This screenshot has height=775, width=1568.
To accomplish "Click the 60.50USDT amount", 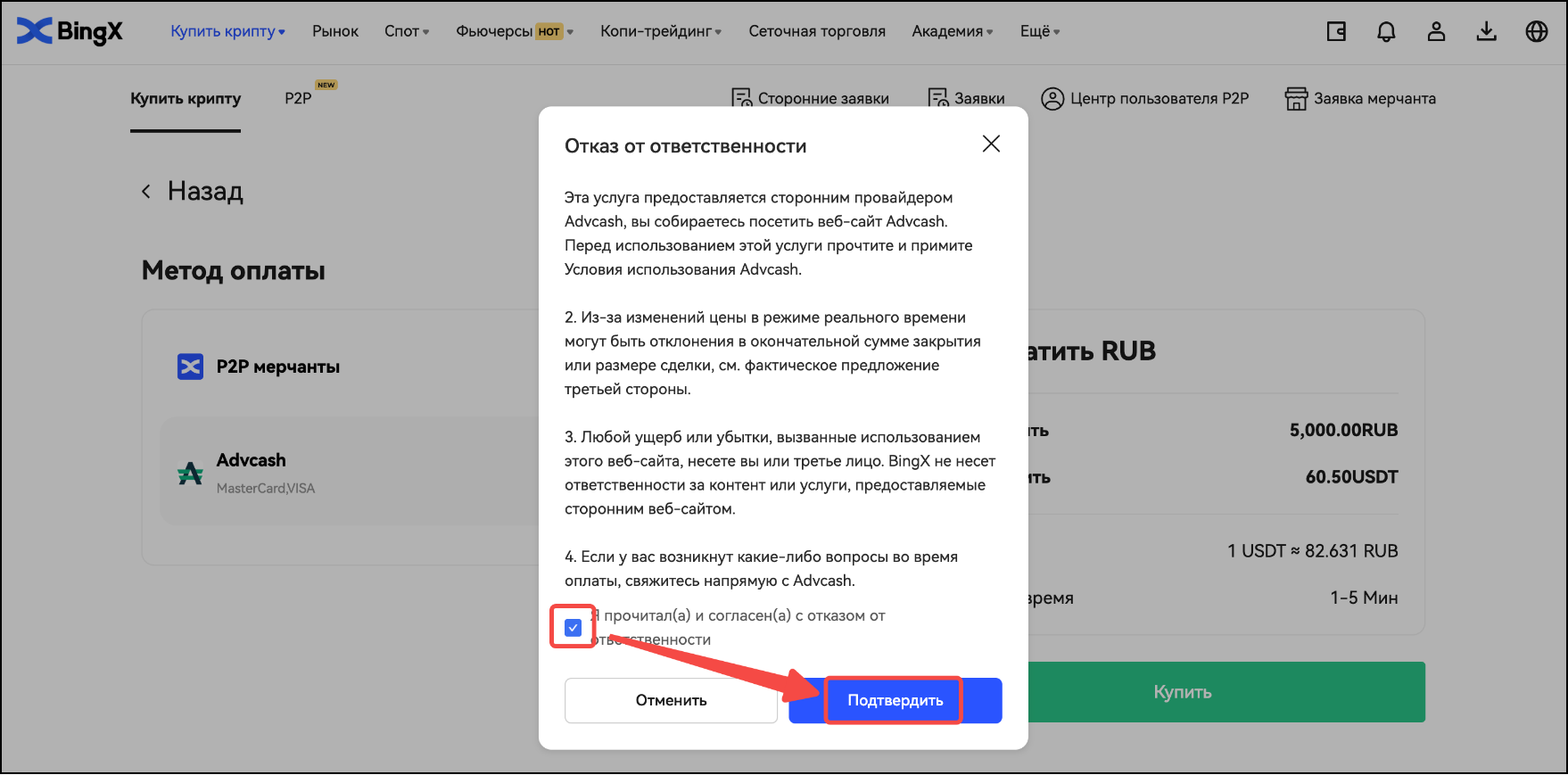I will (1351, 477).
